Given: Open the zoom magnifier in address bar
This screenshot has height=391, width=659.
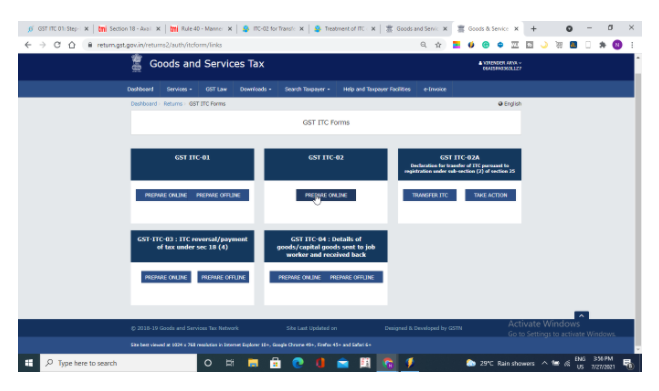Looking at the screenshot, I should [x=423, y=45].
